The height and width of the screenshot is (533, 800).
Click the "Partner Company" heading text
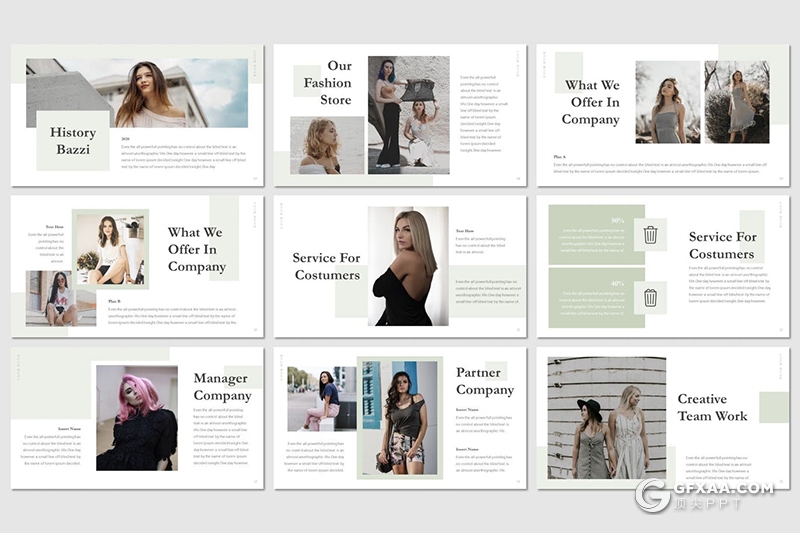click(485, 381)
